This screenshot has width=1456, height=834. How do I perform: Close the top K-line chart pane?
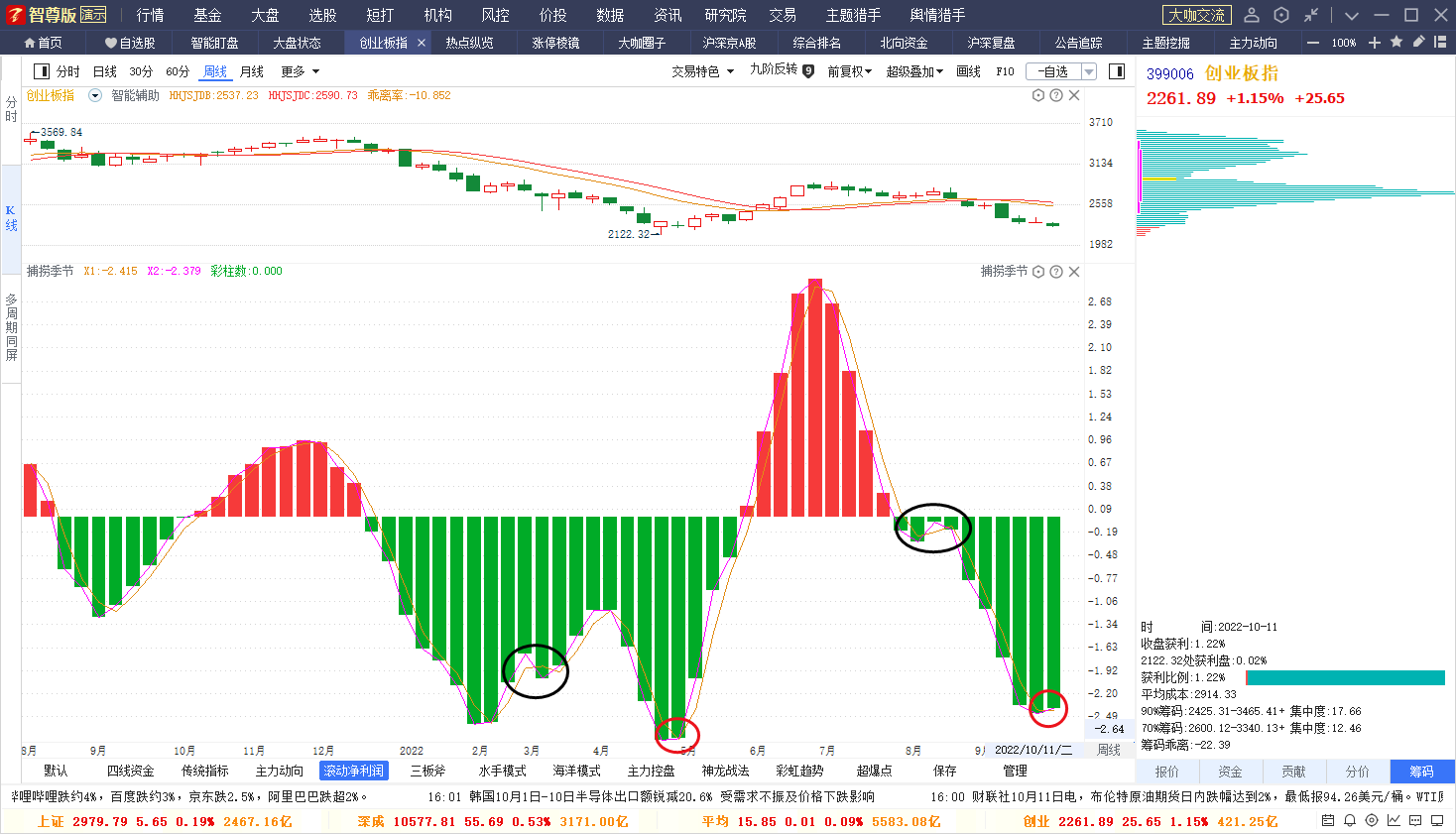tap(1074, 95)
